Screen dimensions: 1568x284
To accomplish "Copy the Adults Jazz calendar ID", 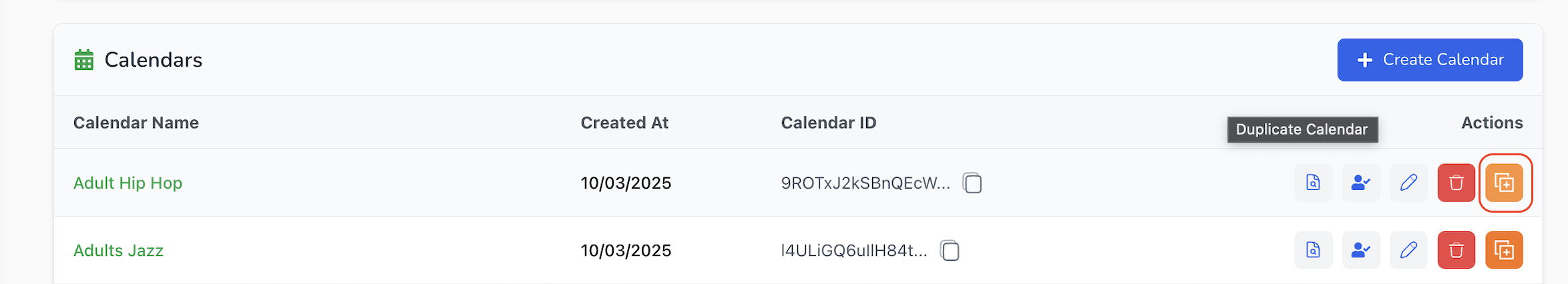I will coord(950,251).
